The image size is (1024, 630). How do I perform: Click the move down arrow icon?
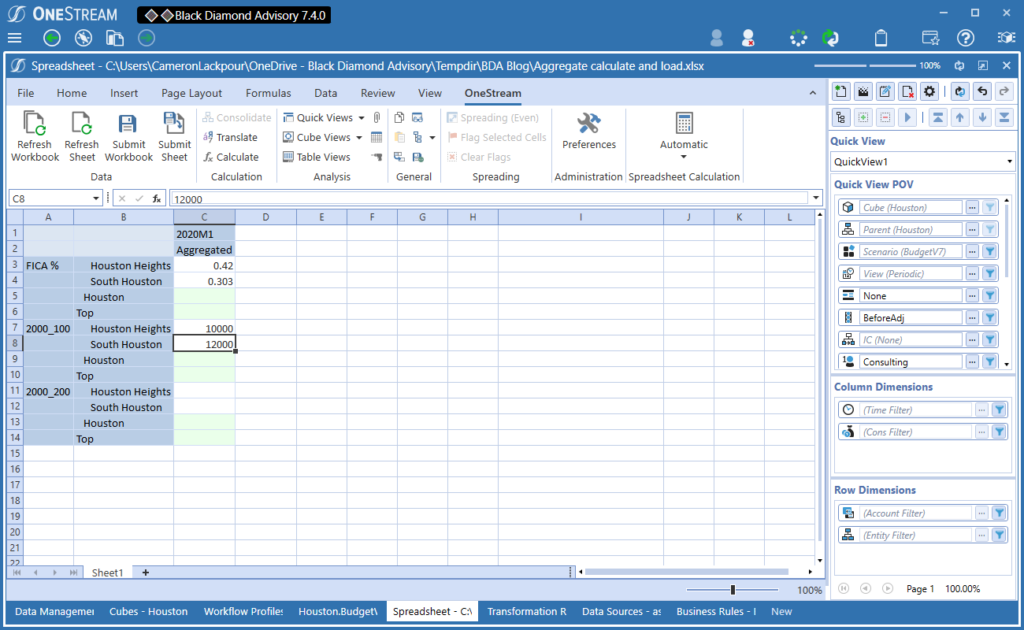coord(982,118)
